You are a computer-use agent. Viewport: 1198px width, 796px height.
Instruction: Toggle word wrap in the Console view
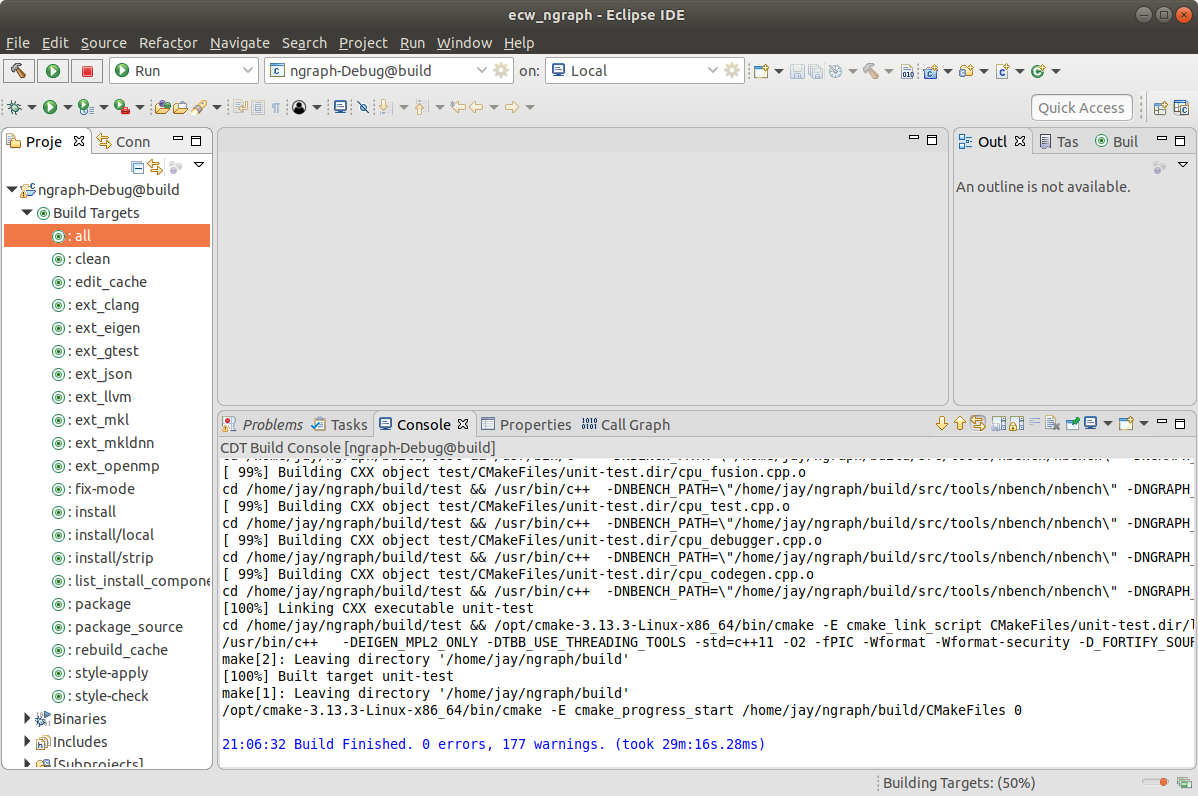pyautogui.click(x=1035, y=424)
